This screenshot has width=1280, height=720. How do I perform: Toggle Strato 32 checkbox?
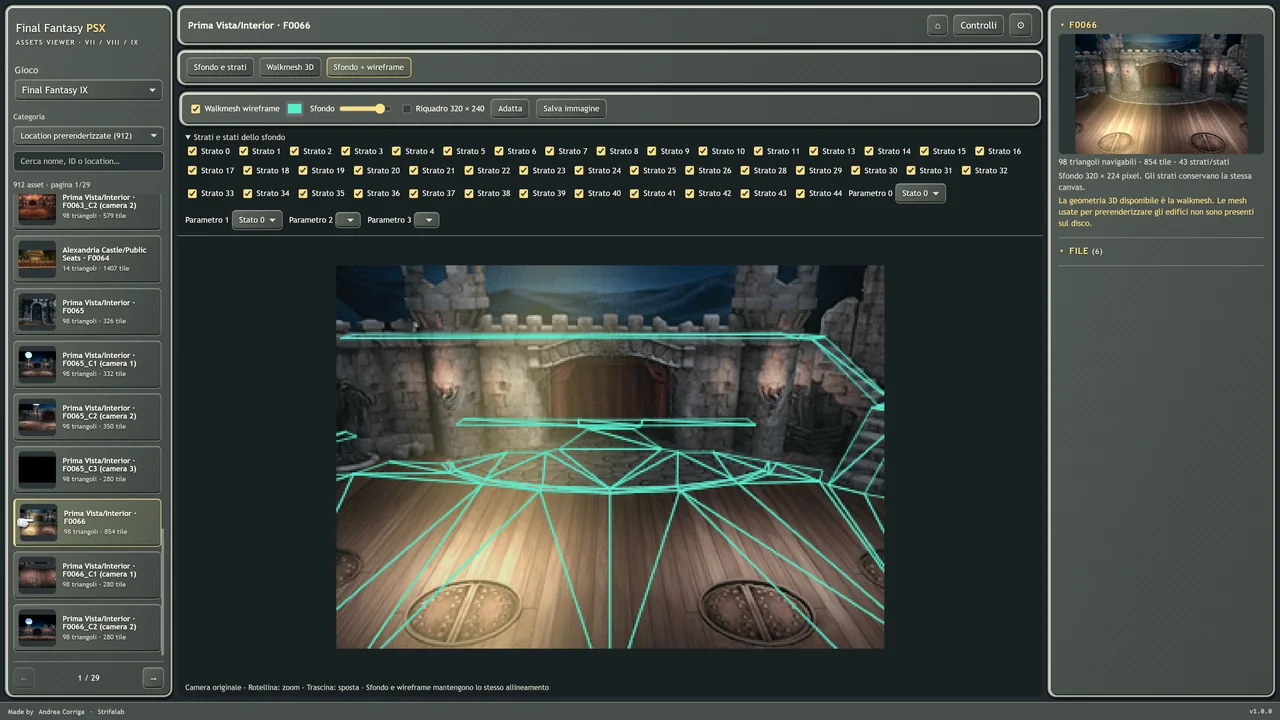(966, 171)
